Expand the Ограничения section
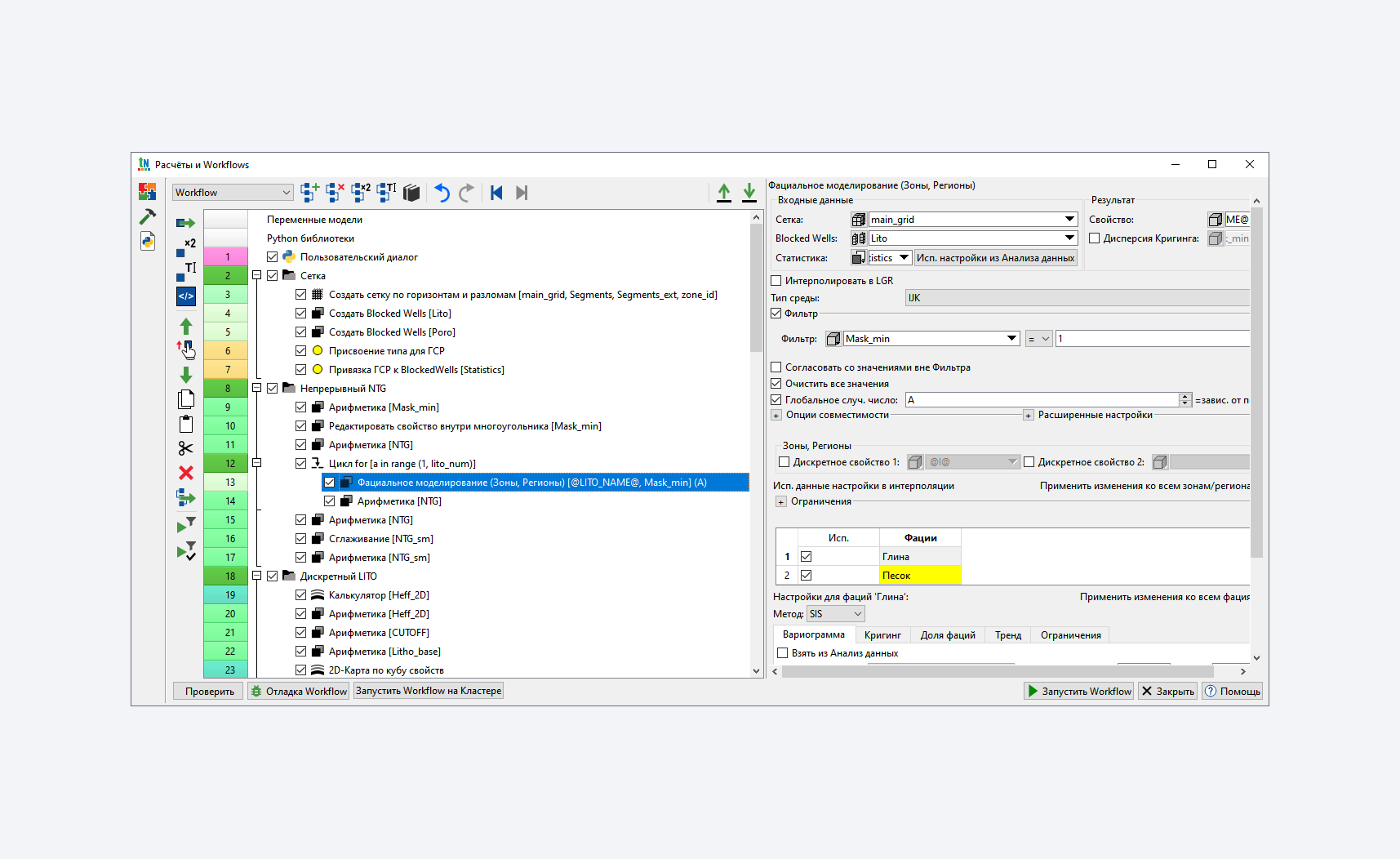 (x=781, y=502)
